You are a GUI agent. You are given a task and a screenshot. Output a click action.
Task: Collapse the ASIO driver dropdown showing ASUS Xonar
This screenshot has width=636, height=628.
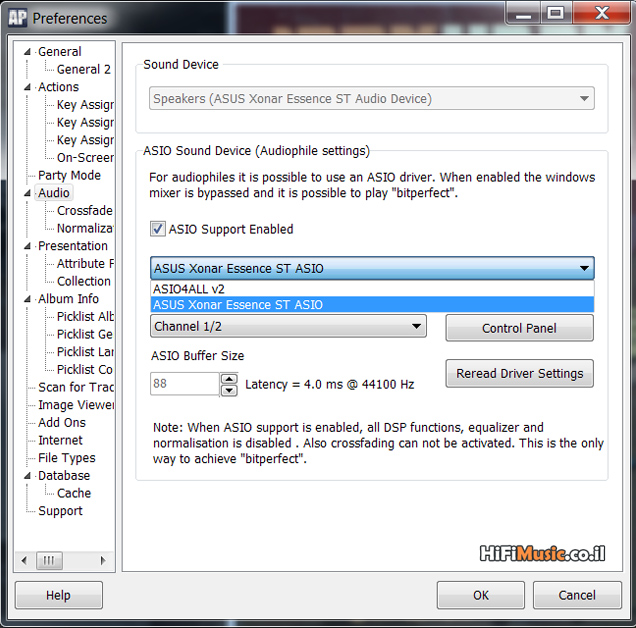[x=372, y=268]
